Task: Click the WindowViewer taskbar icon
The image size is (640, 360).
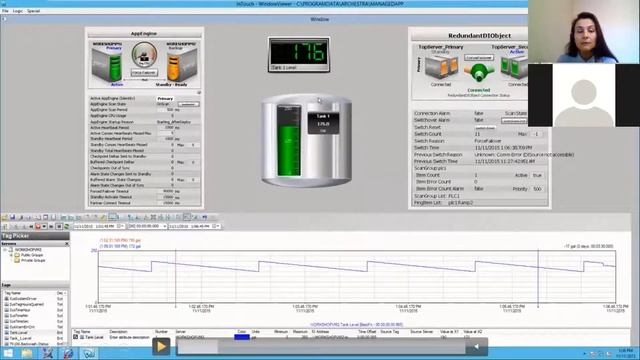Action: click(x=89, y=353)
